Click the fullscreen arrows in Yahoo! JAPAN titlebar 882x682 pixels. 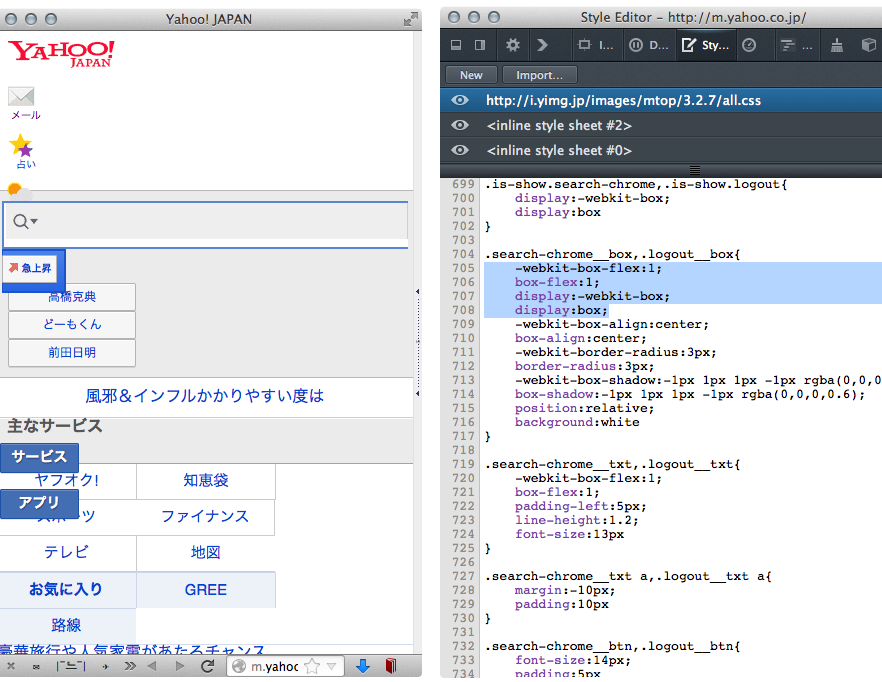click(x=411, y=20)
